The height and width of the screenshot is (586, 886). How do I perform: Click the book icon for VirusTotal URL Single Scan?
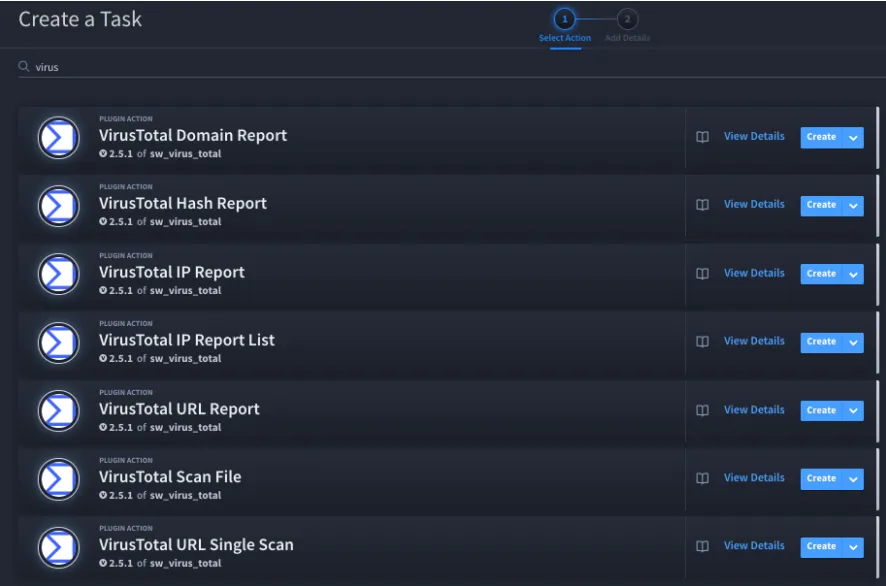click(702, 546)
